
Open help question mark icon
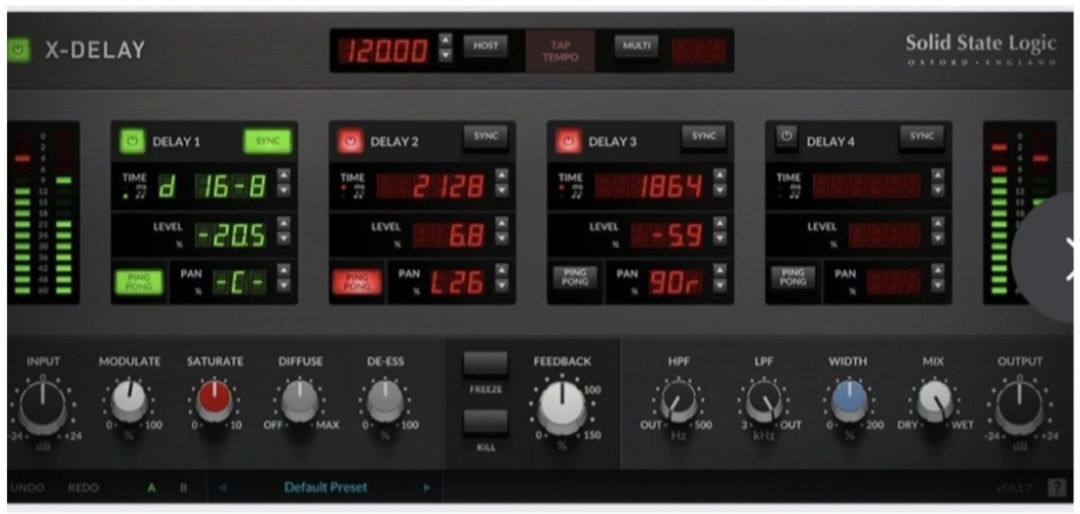point(1057,488)
